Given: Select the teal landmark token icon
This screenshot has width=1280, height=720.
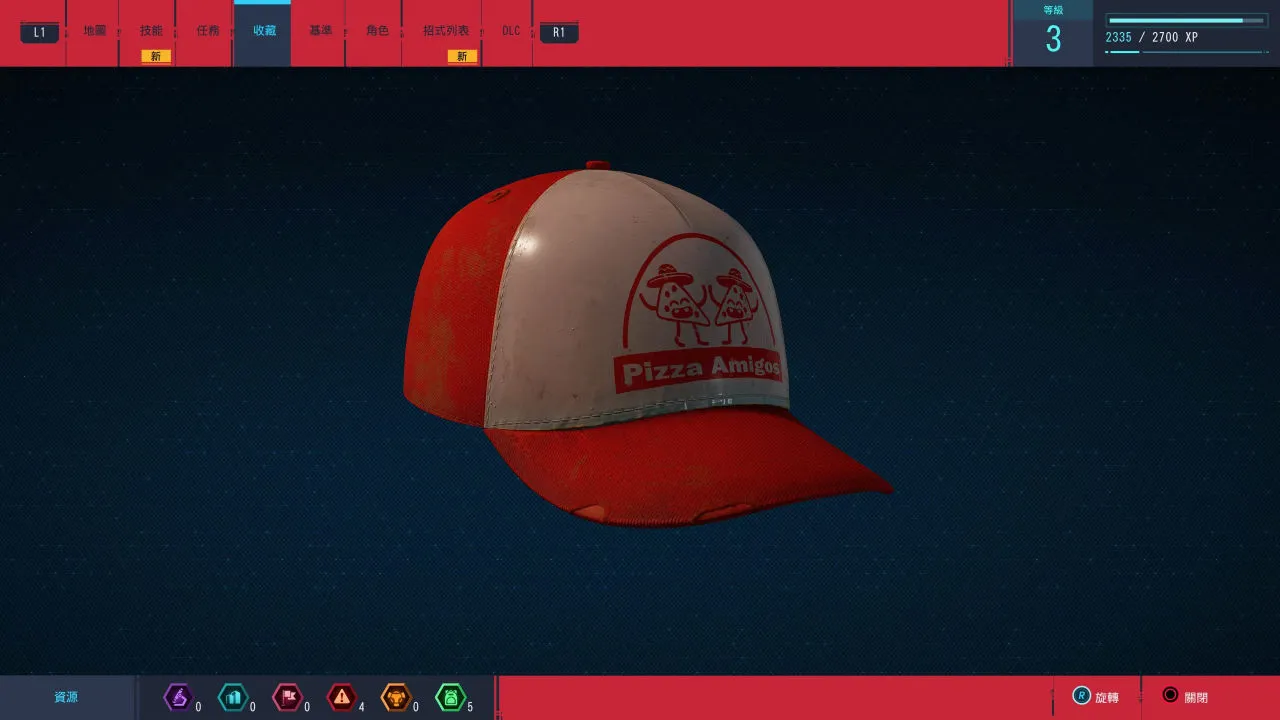Looking at the screenshot, I should [233, 697].
